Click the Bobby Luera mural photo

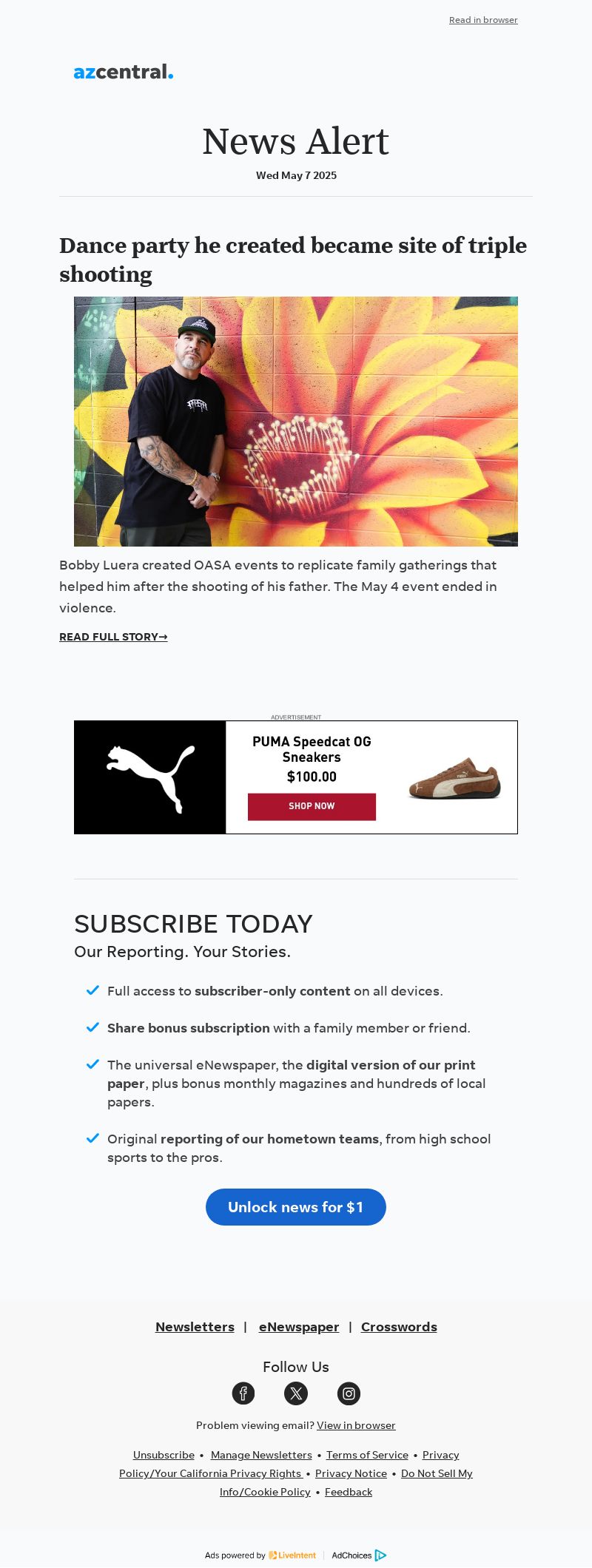coord(296,422)
